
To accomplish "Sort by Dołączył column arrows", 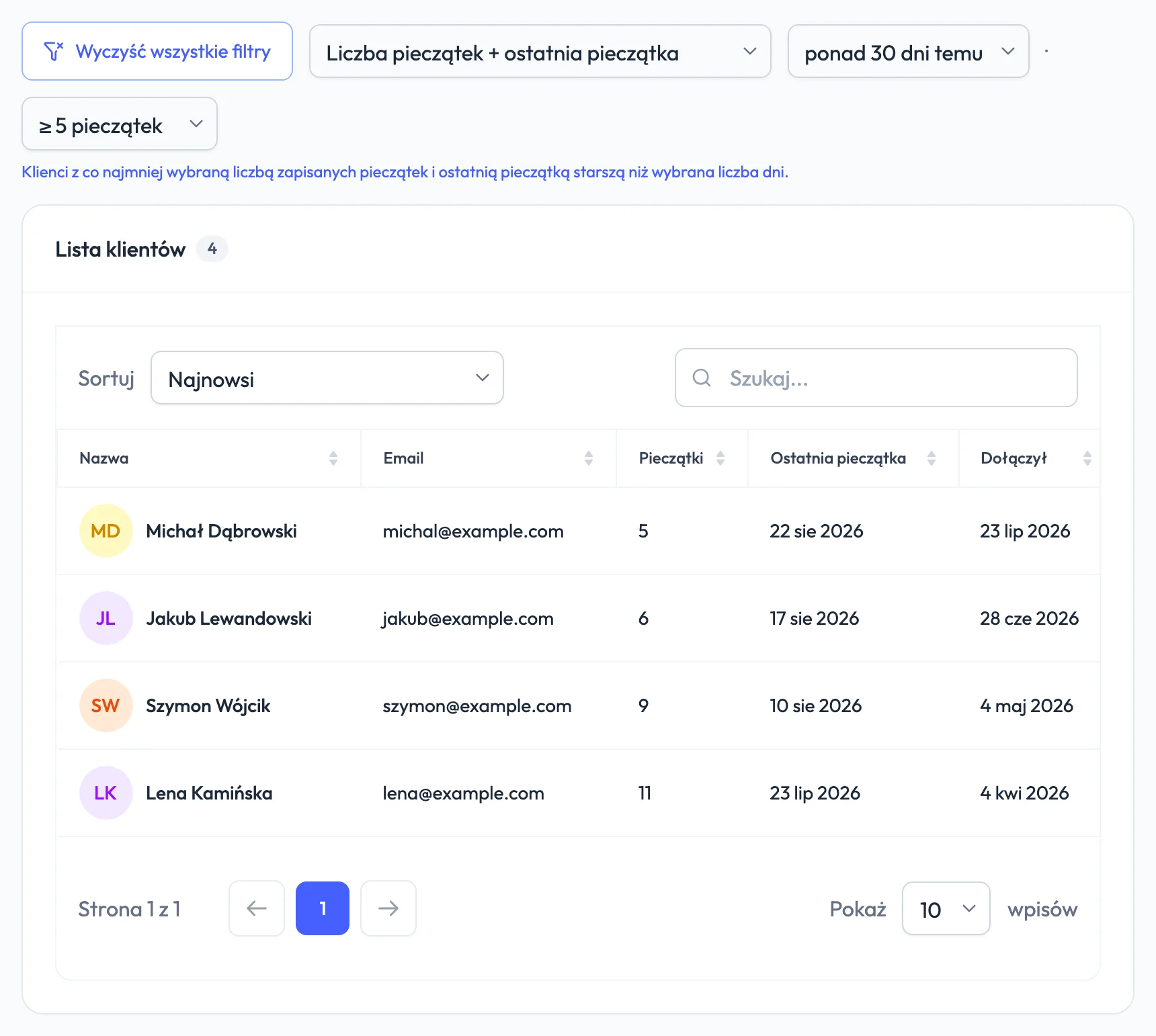I will click(1087, 458).
